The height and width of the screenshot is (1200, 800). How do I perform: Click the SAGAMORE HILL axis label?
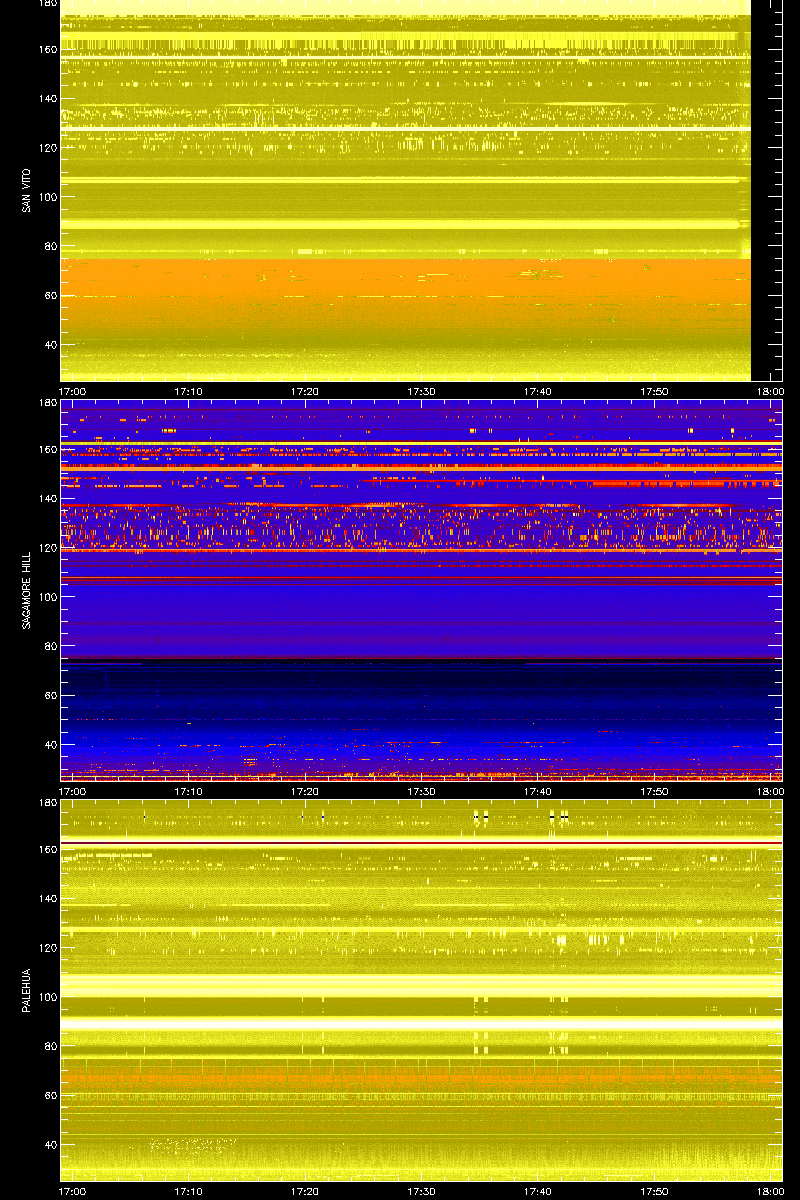(25, 590)
